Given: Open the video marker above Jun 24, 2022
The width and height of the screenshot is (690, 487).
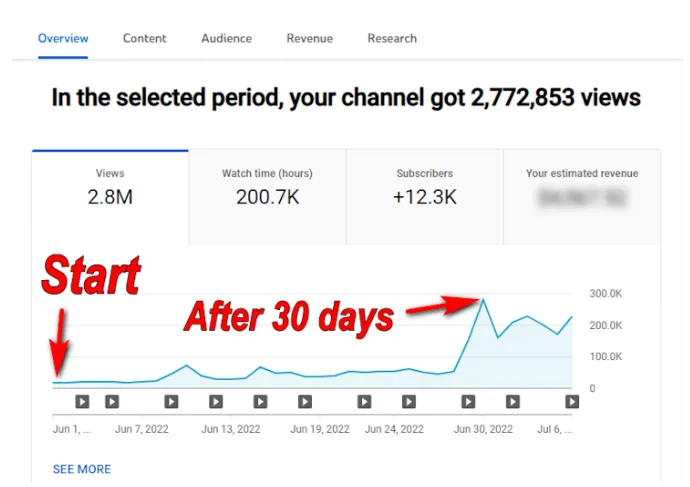Looking at the screenshot, I should [x=408, y=402].
